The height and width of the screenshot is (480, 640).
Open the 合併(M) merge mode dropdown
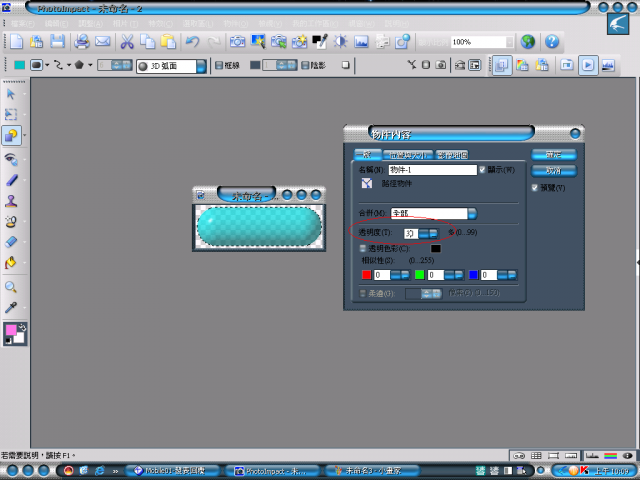(472, 213)
